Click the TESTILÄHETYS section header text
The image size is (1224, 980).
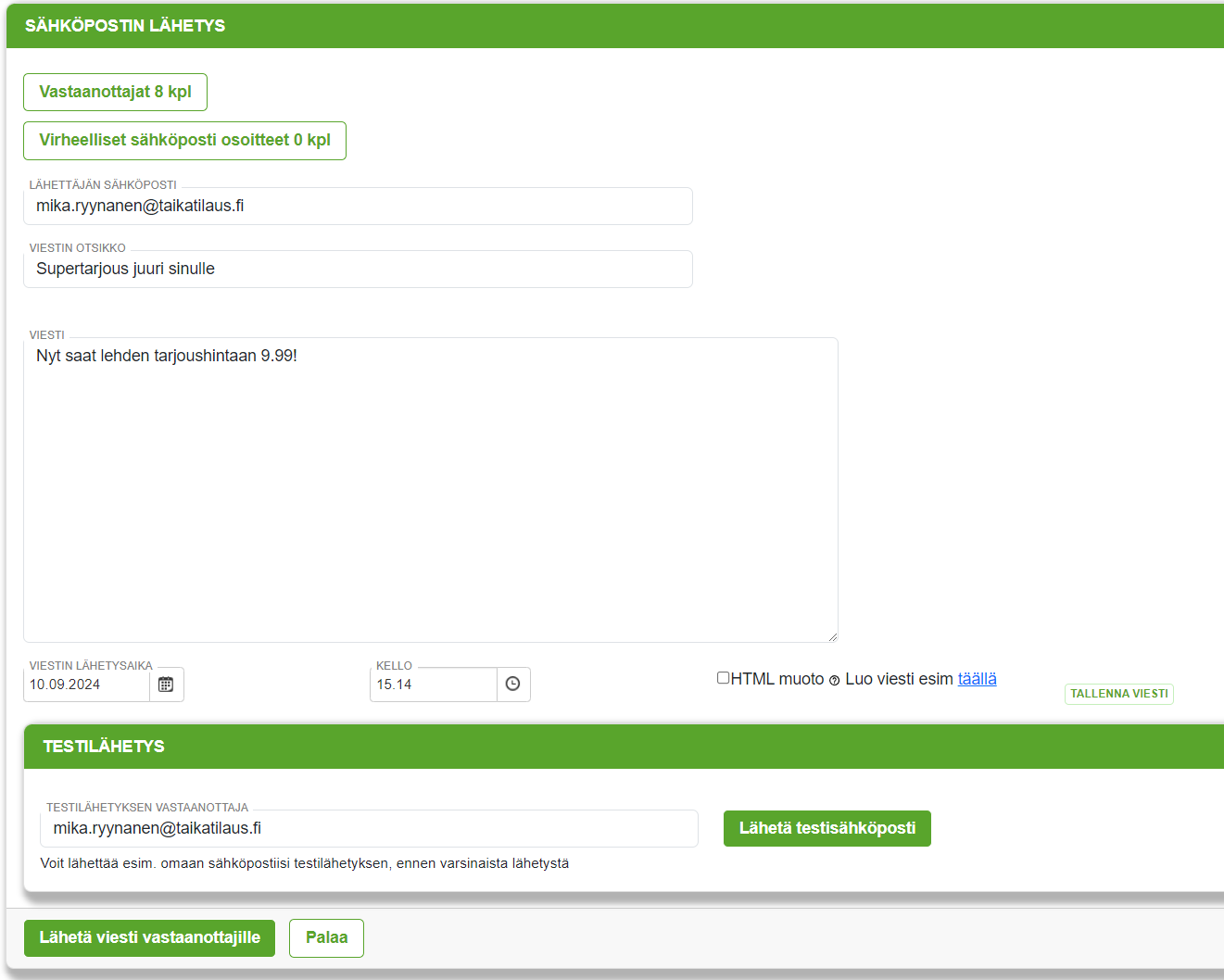point(104,747)
